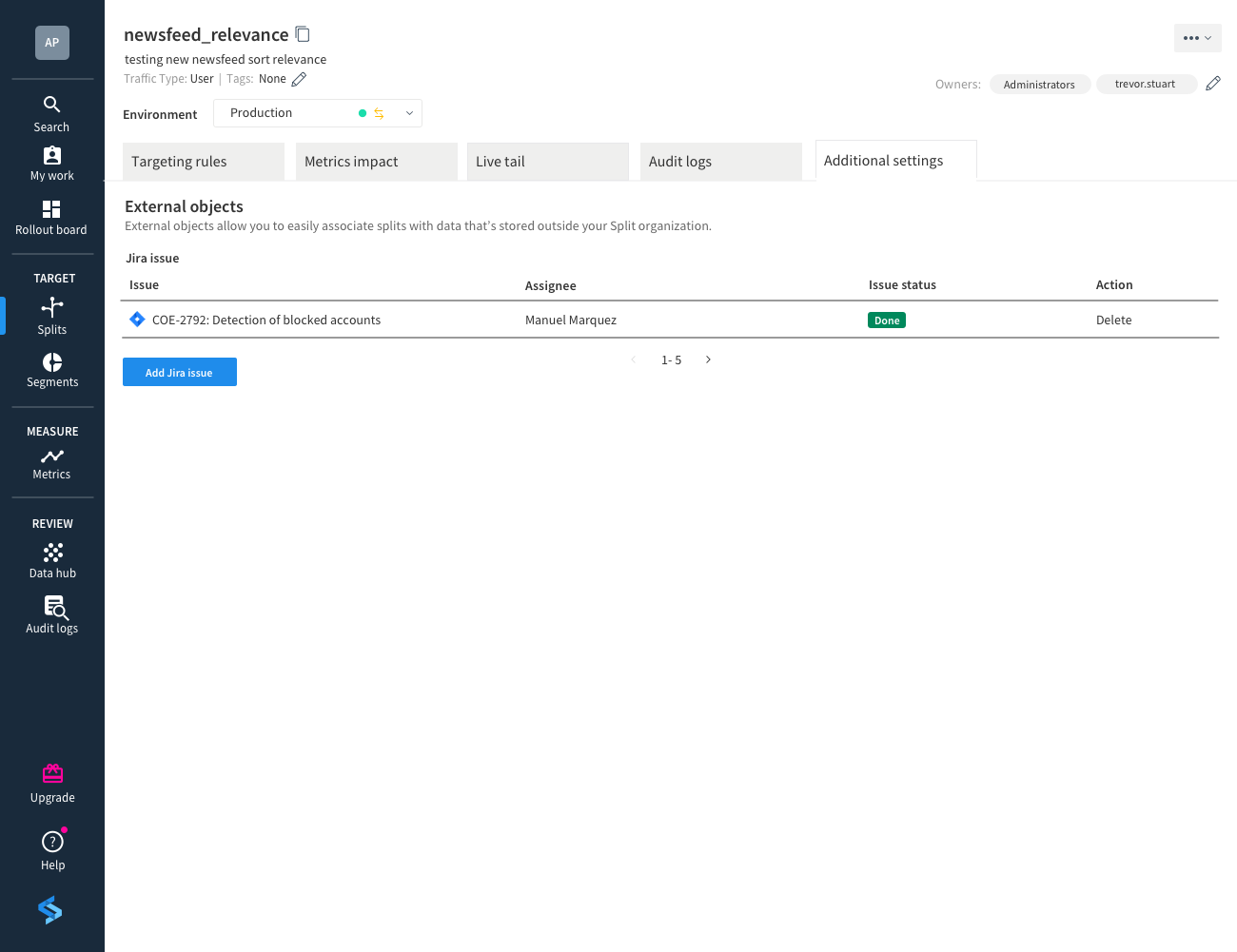The height and width of the screenshot is (952, 1237).
Task: Open Segments in the sidebar
Action: (51, 368)
